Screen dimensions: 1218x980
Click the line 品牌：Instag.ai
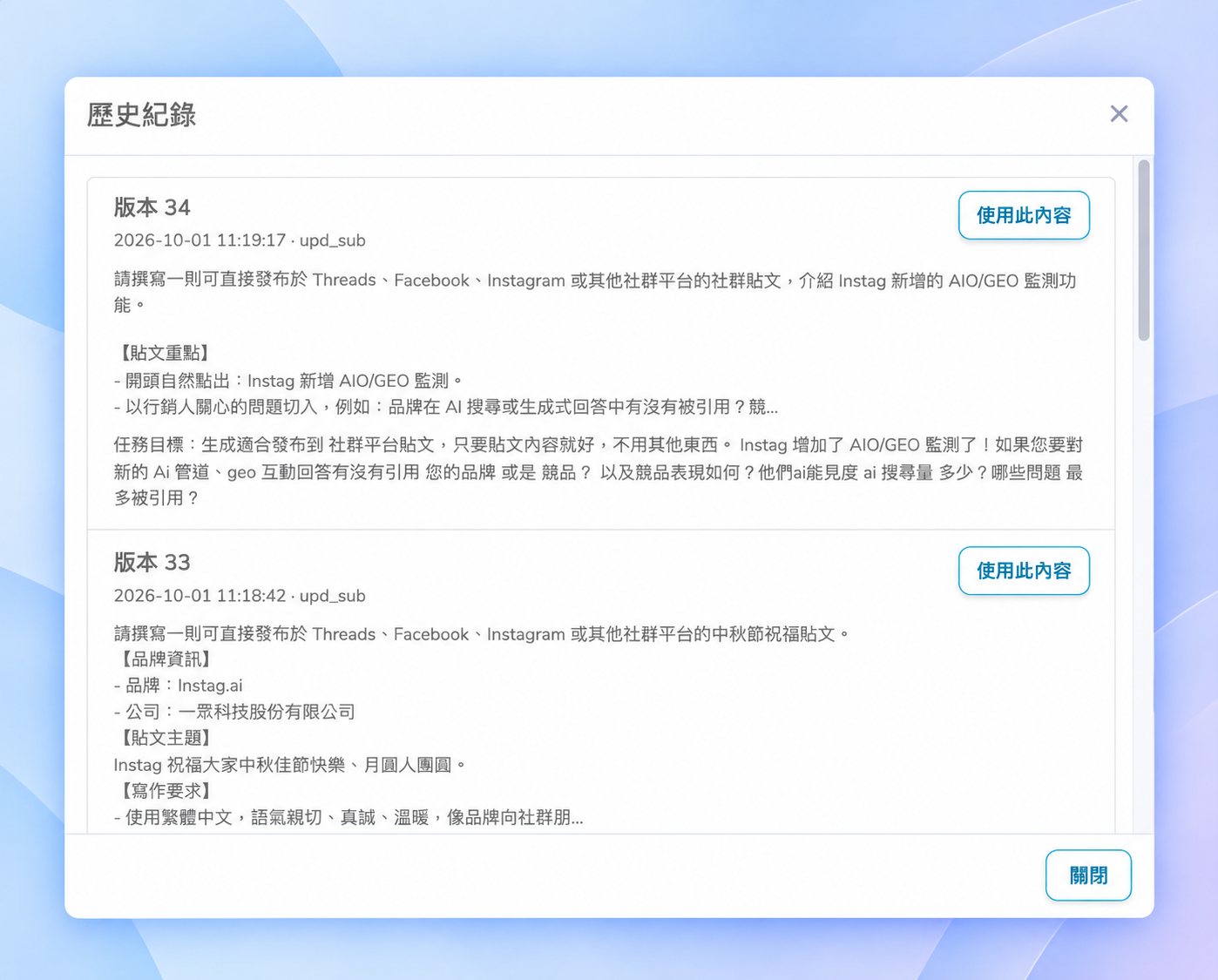coord(179,686)
